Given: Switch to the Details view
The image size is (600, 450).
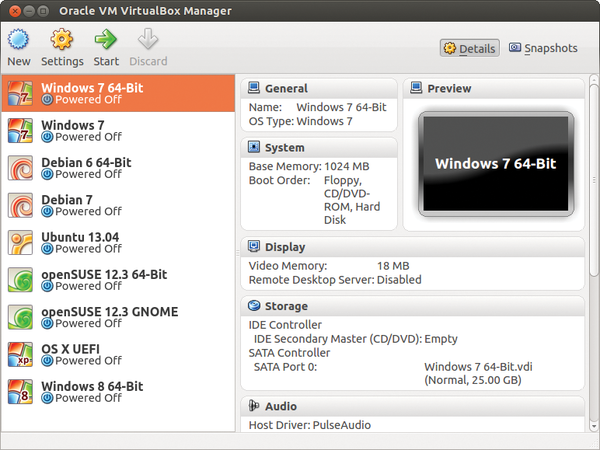Looking at the screenshot, I should 470,48.
